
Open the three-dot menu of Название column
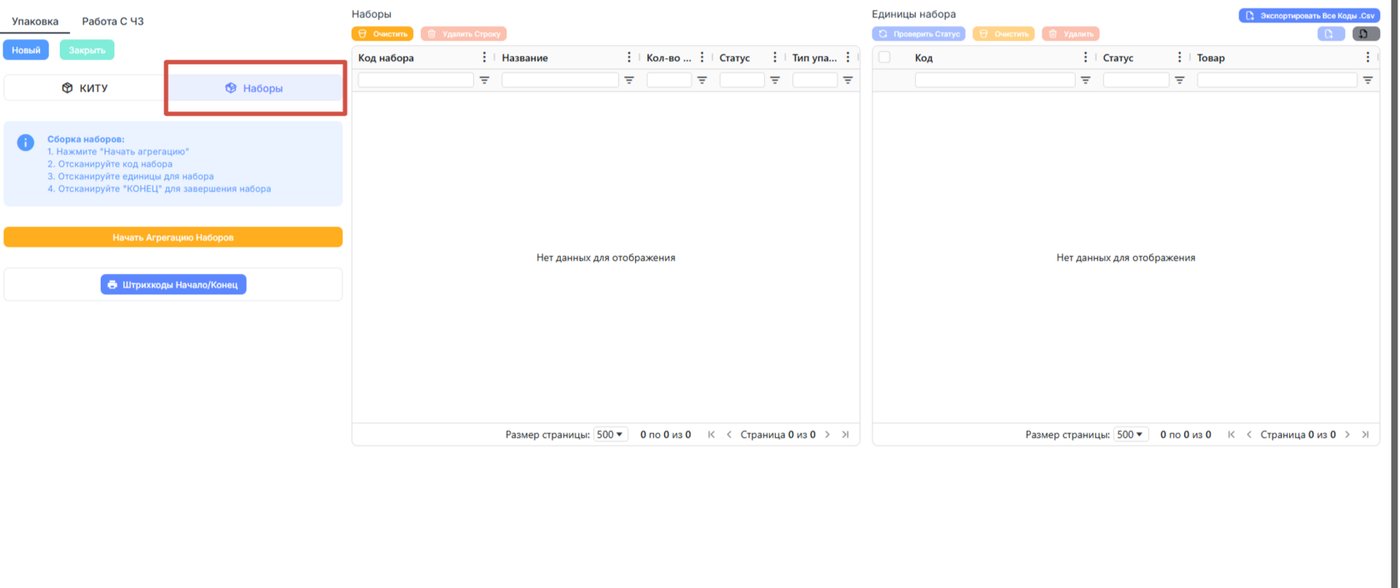[629, 58]
